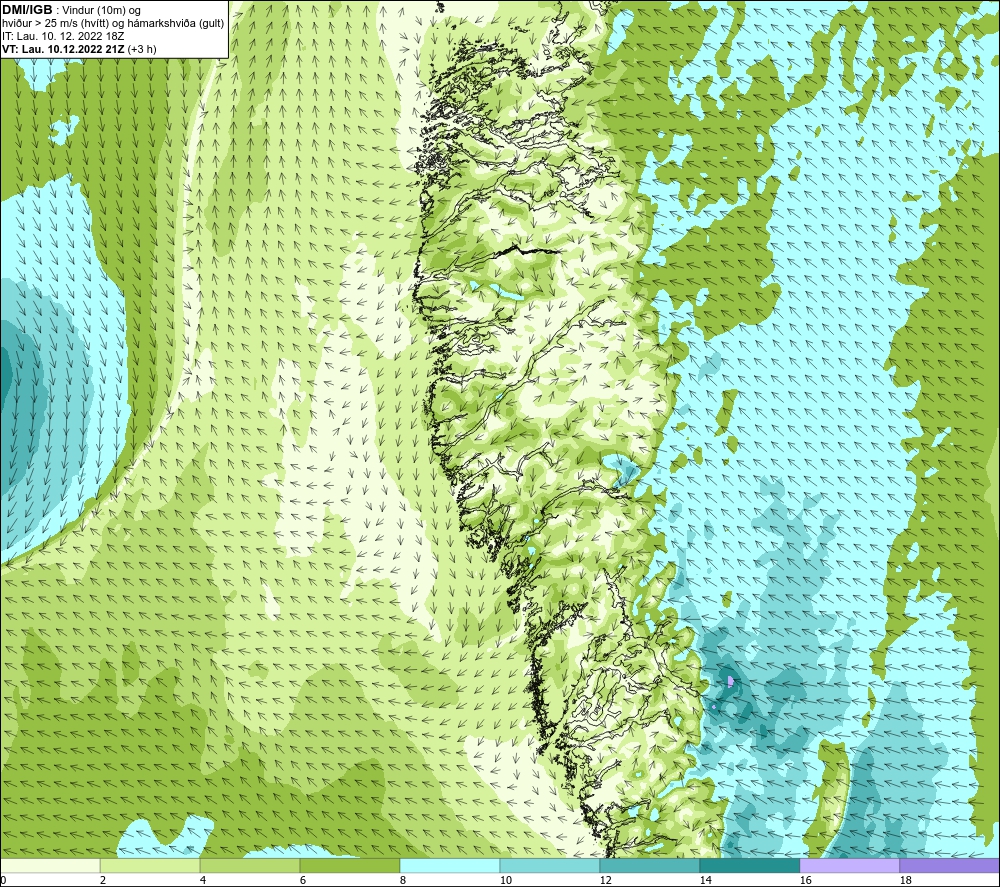The image size is (1000, 887).
Task: Click the 'IT: Lau. 10. 12. 2022 18Z' line
Action: [x=63, y=36]
